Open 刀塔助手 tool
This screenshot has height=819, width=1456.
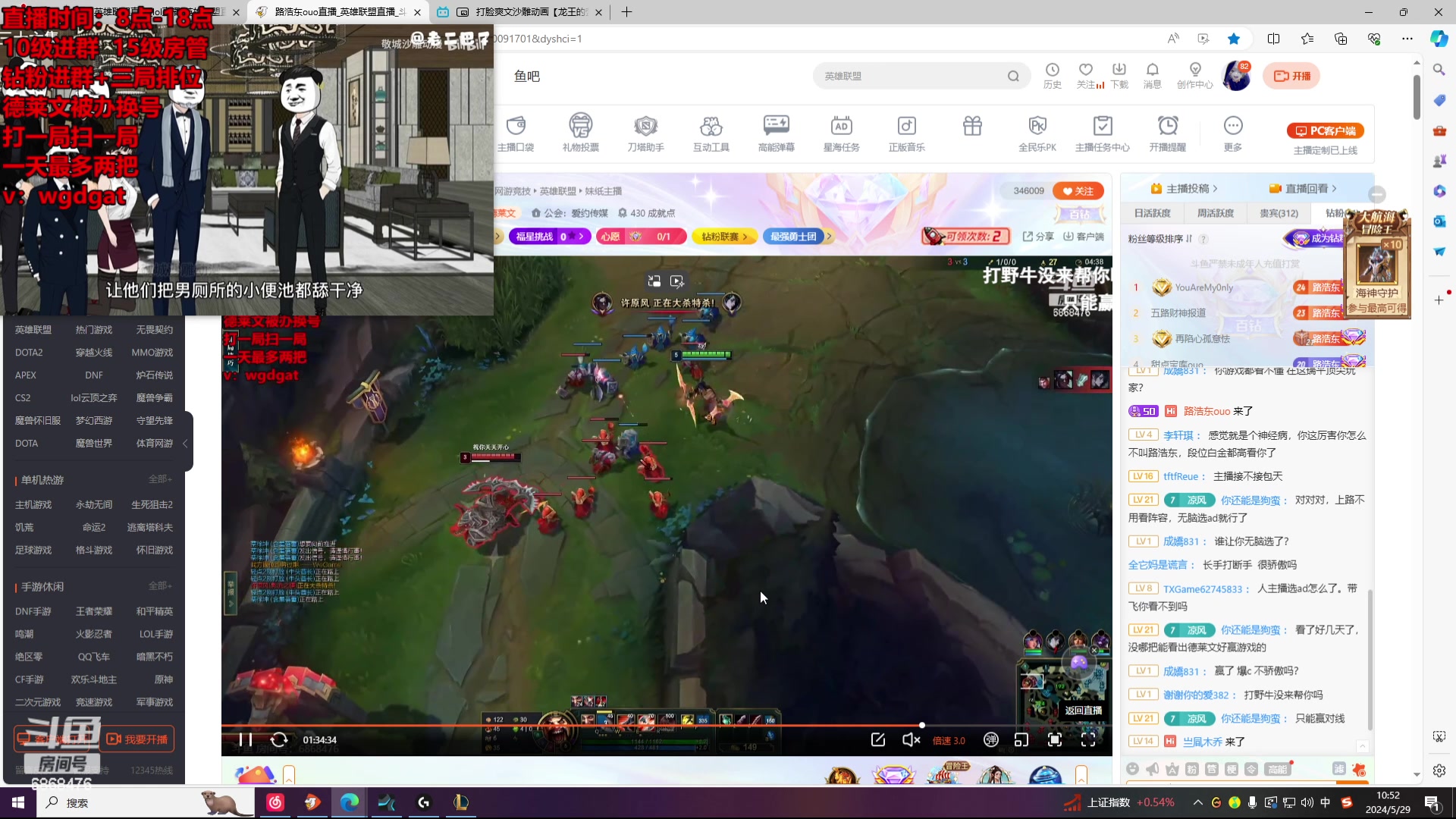click(646, 133)
